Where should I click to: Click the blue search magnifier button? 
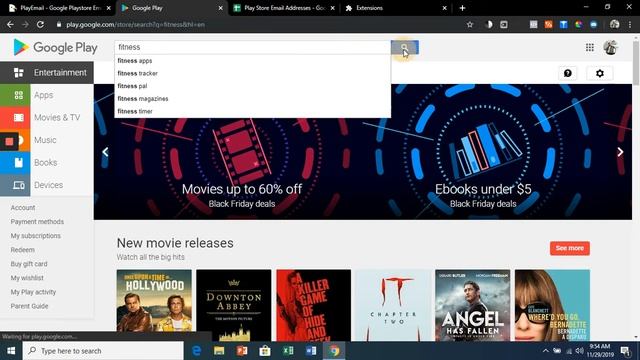click(x=404, y=47)
